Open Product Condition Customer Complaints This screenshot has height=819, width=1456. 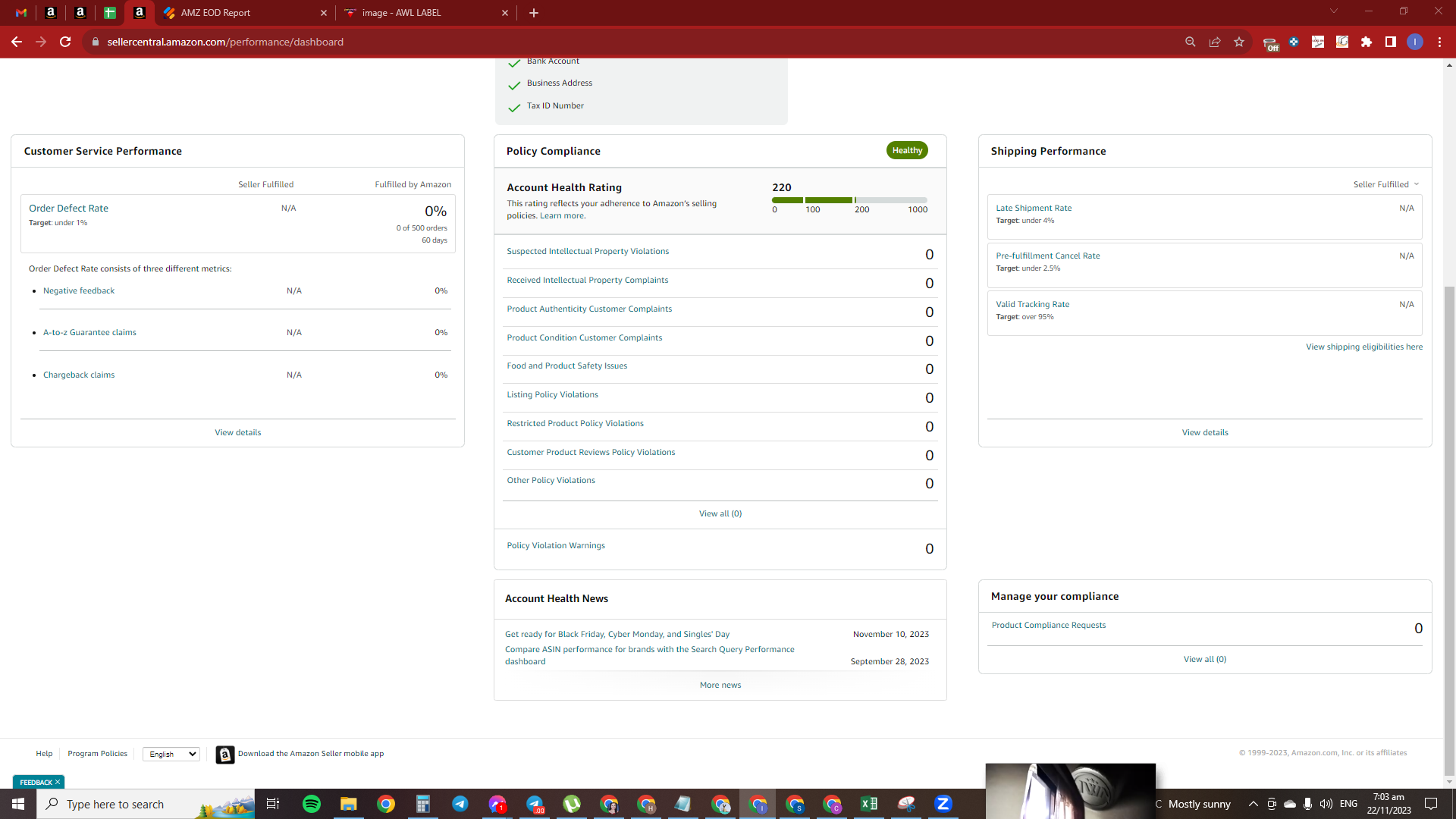pyautogui.click(x=585, y=338)
